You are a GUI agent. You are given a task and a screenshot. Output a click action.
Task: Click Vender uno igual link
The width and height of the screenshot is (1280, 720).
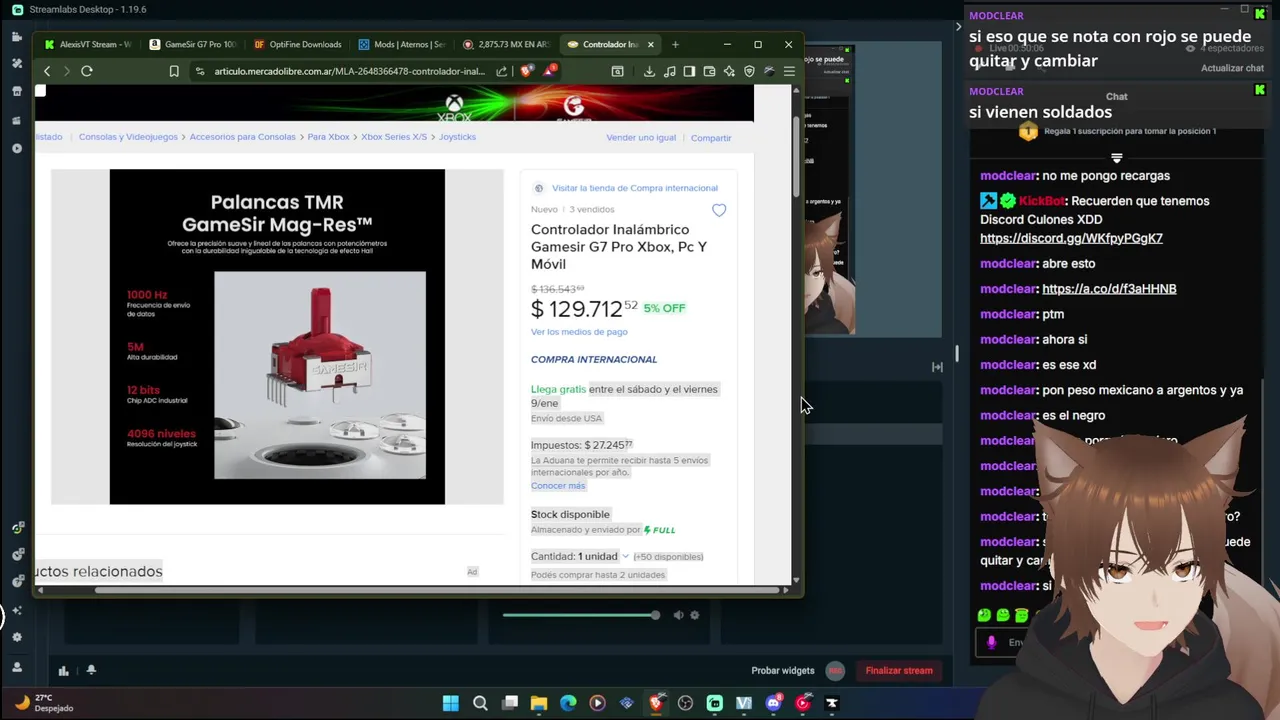point(641,138)
